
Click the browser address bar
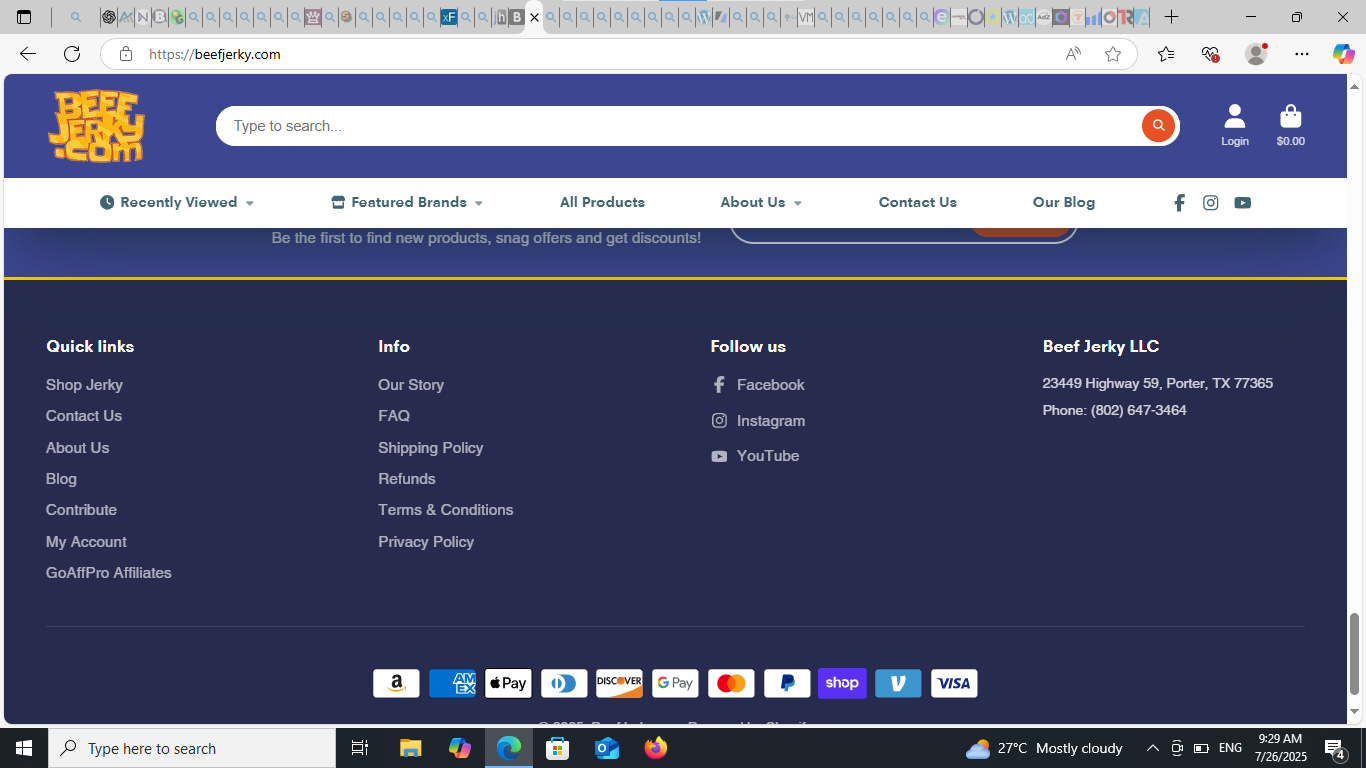[x=600, y=54]
